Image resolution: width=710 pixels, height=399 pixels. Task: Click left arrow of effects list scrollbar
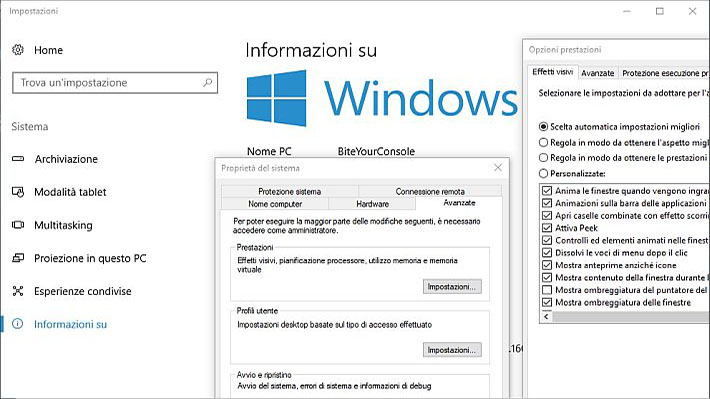(546, 317)
